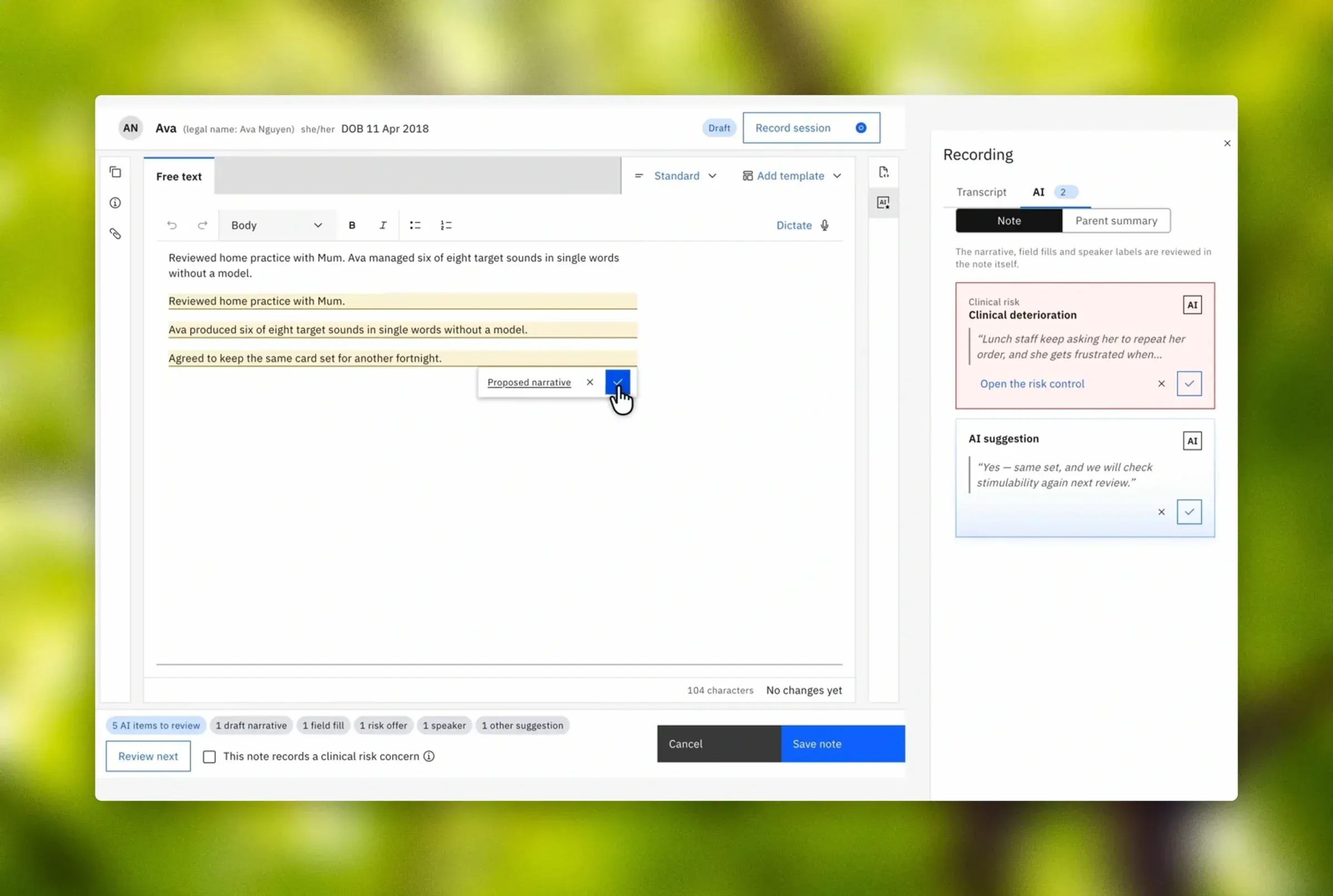The image size is (1333, 896).
Task: Click the Save note button
Action: (843, 744)
